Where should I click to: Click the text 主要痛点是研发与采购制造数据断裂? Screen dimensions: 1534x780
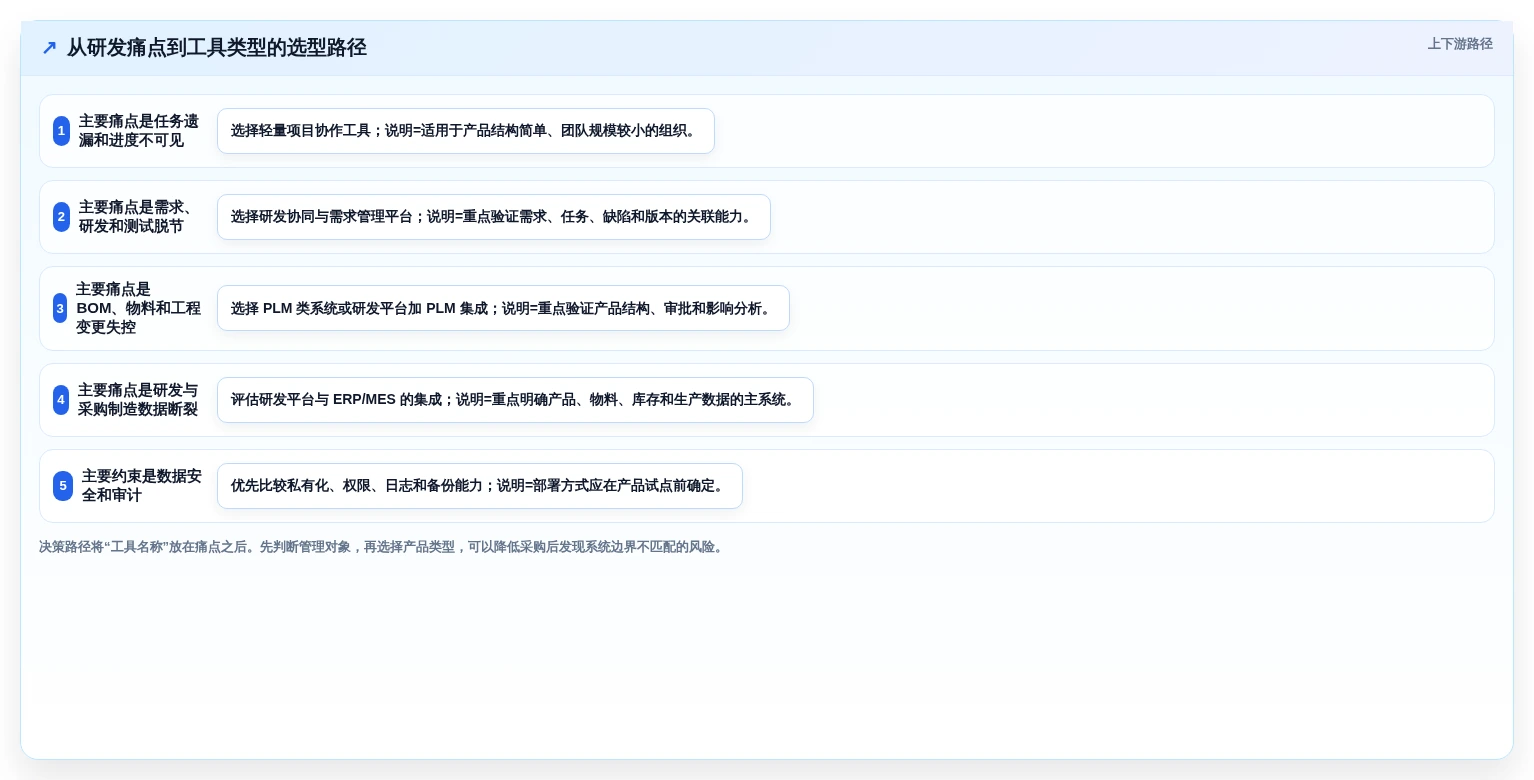click(x=138, y=400)
